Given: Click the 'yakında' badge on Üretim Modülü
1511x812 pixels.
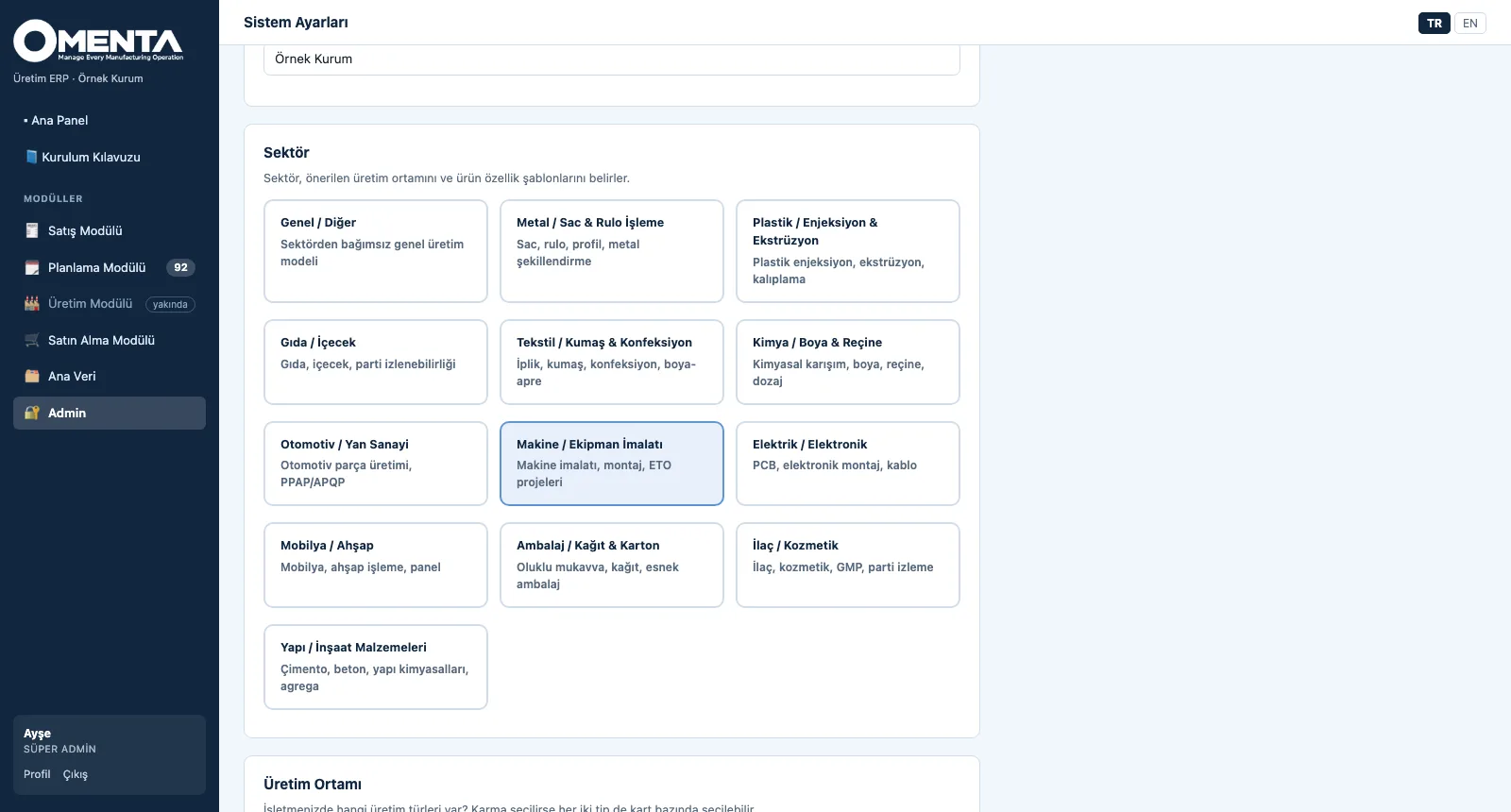Looking at the screenshot, I should click(170, 304).
